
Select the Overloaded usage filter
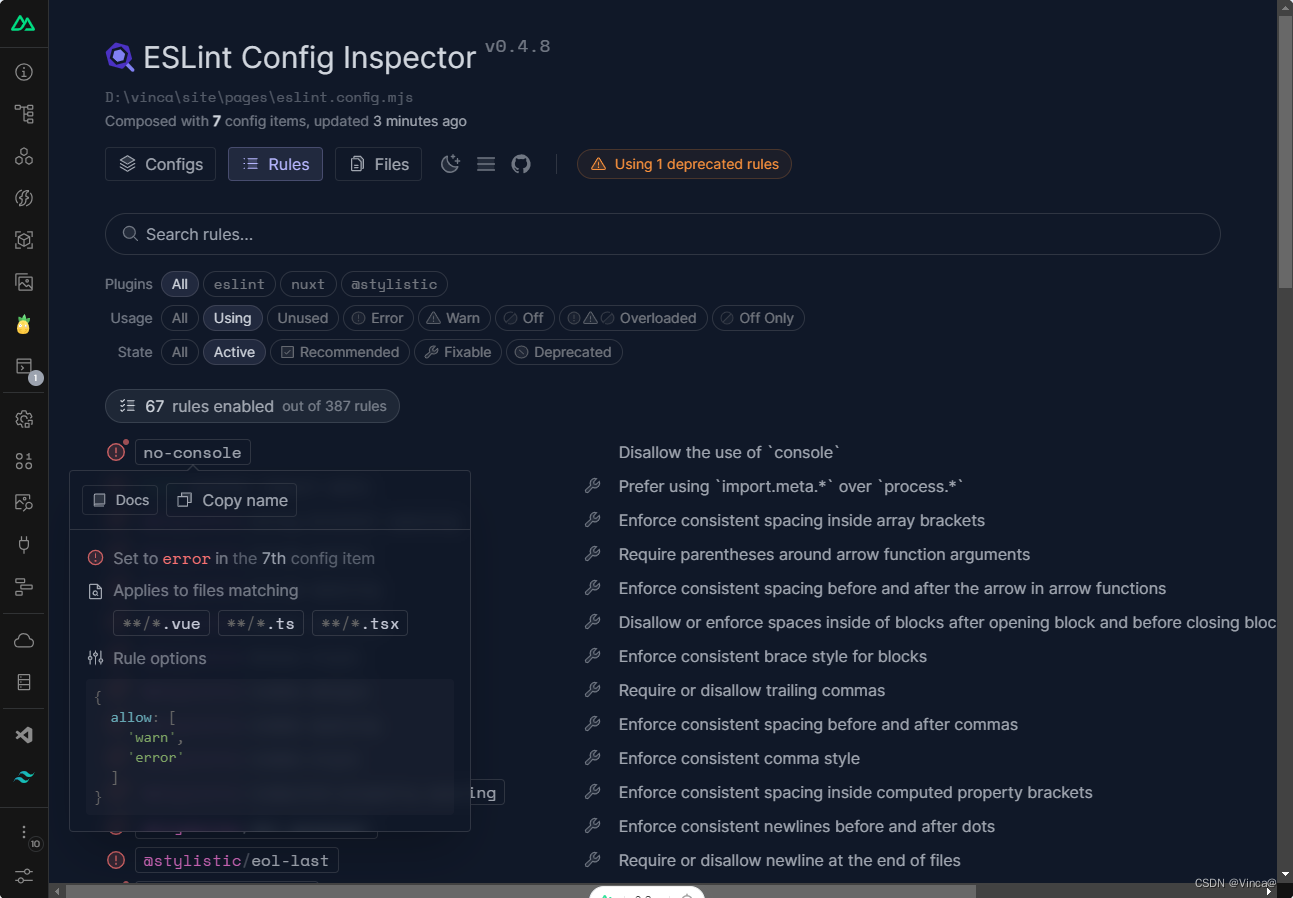pyautogui.click(x=633, y=318)
